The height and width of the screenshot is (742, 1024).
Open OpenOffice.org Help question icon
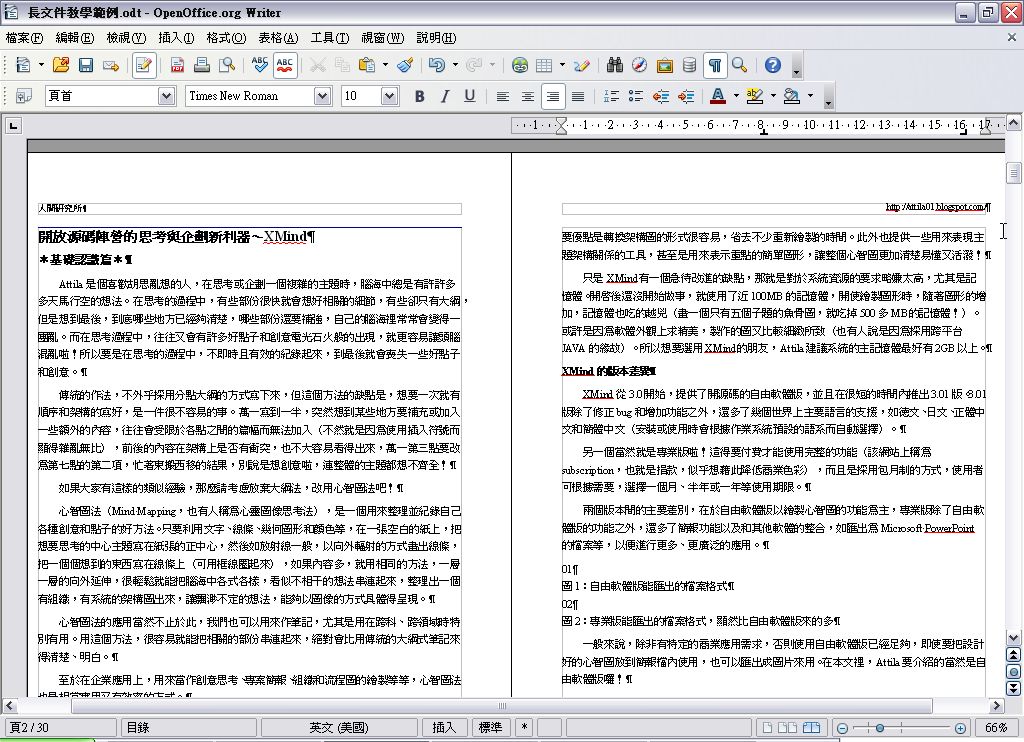(x=773, y=65)
